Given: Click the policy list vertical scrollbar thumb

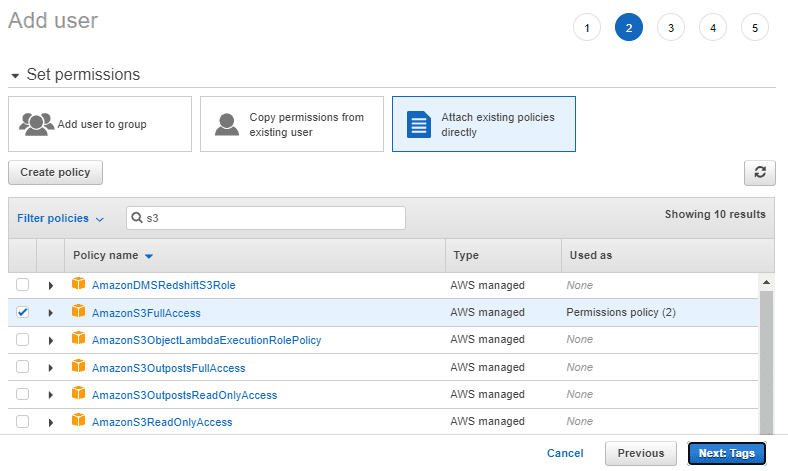Looking at the screenshot, I should tap(766, 362).
